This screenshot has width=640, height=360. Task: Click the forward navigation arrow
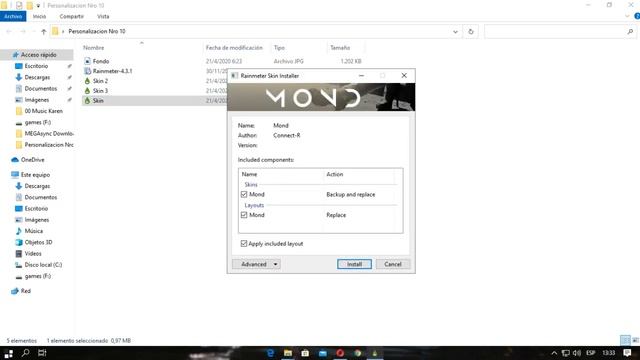[23, 31]
